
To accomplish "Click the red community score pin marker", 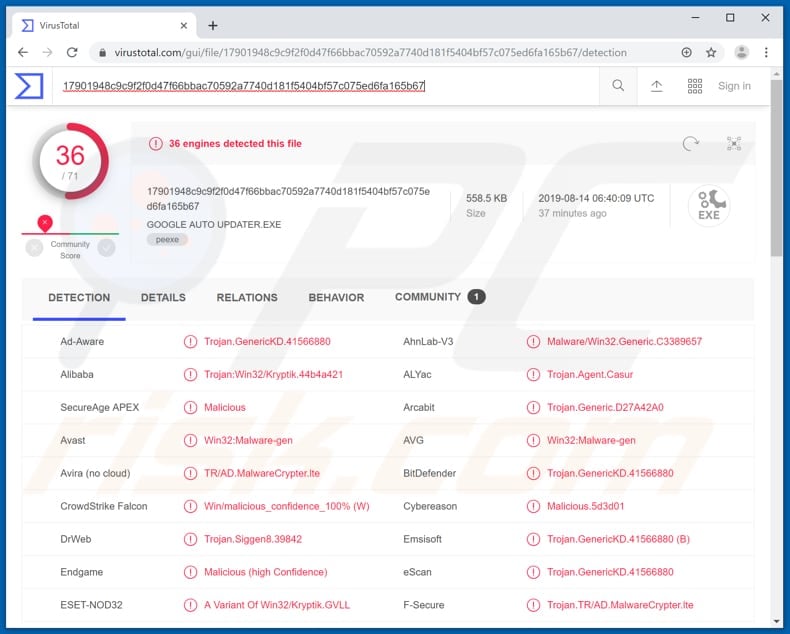I will coord(45,223).
